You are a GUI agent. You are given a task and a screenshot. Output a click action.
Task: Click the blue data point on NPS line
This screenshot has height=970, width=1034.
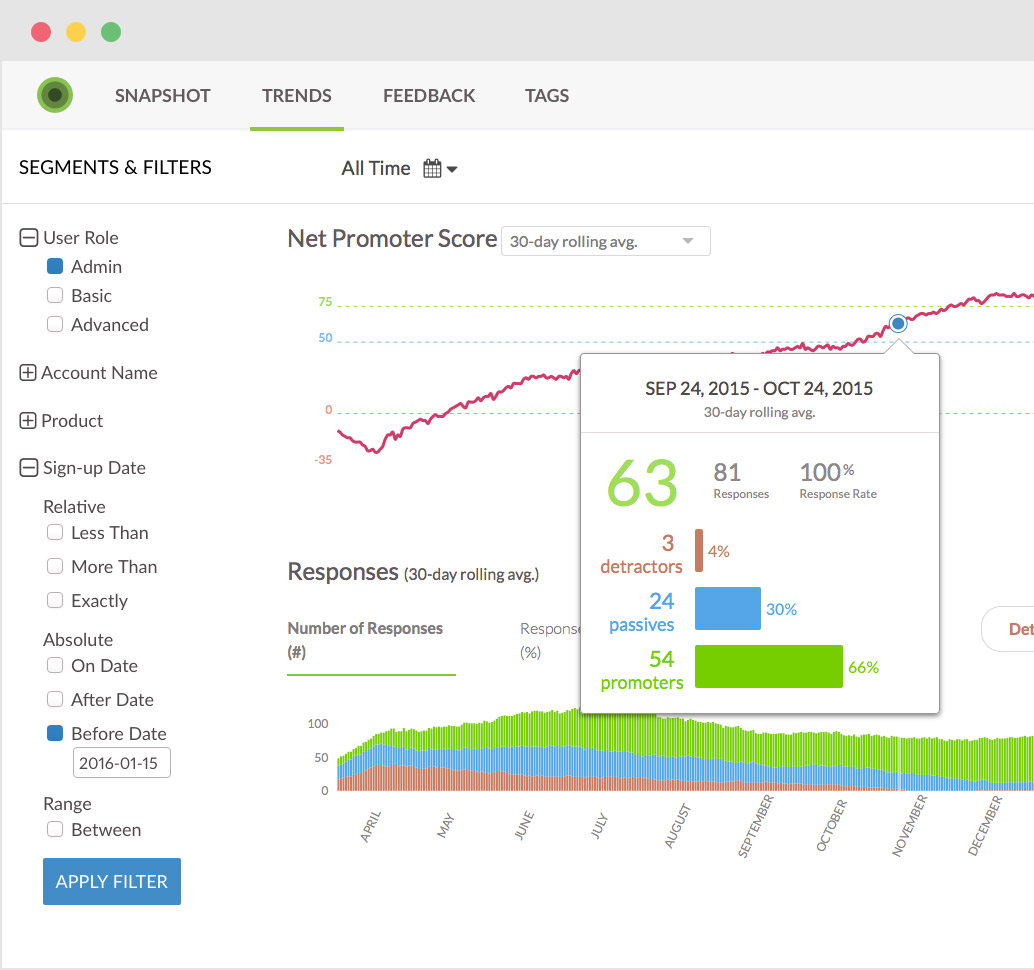897,324
